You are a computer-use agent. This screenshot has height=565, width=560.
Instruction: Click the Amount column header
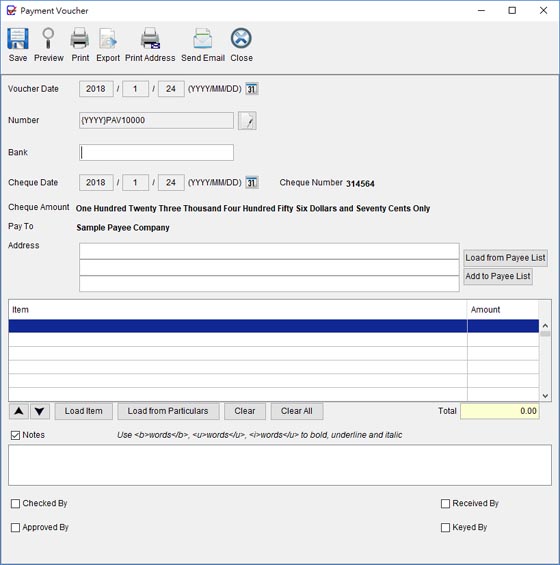coord(503,310)
